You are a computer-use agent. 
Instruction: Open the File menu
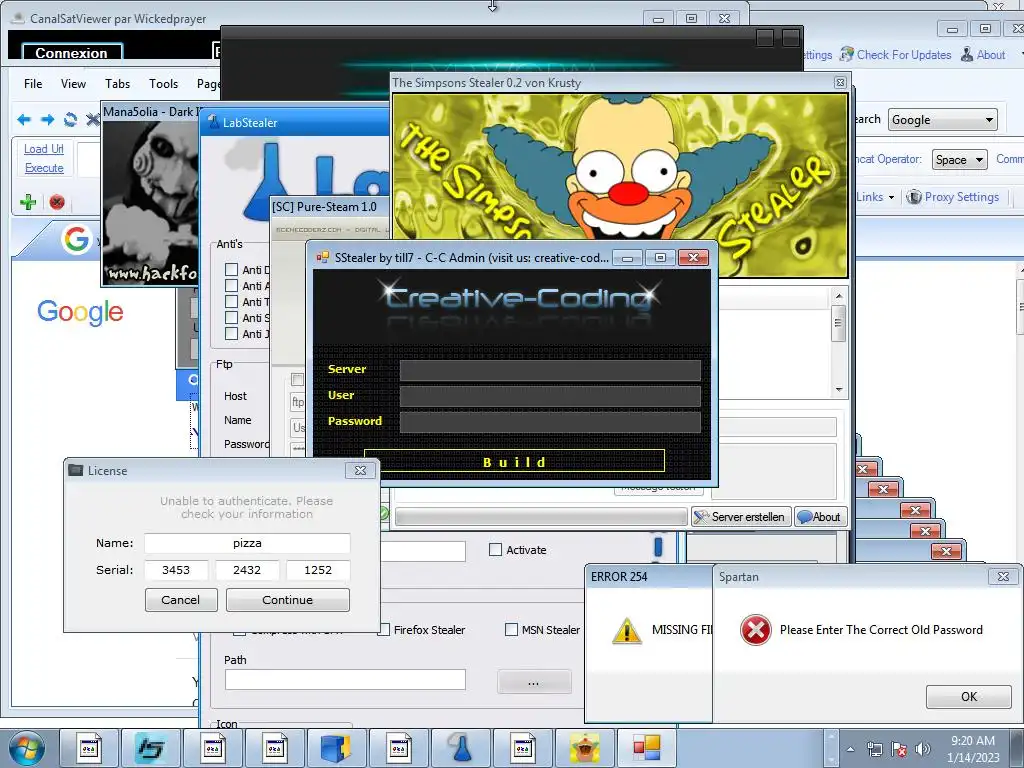click(33, 84)
